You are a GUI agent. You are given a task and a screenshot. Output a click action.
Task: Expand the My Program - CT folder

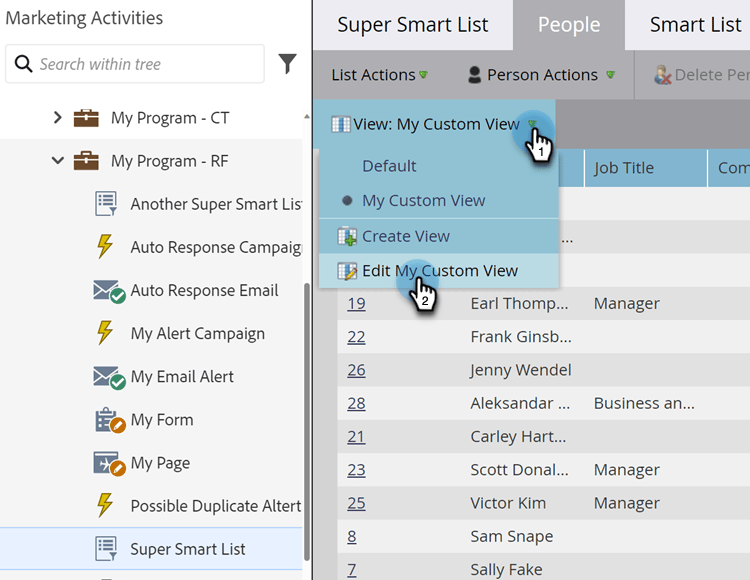[x=58, y=118]
